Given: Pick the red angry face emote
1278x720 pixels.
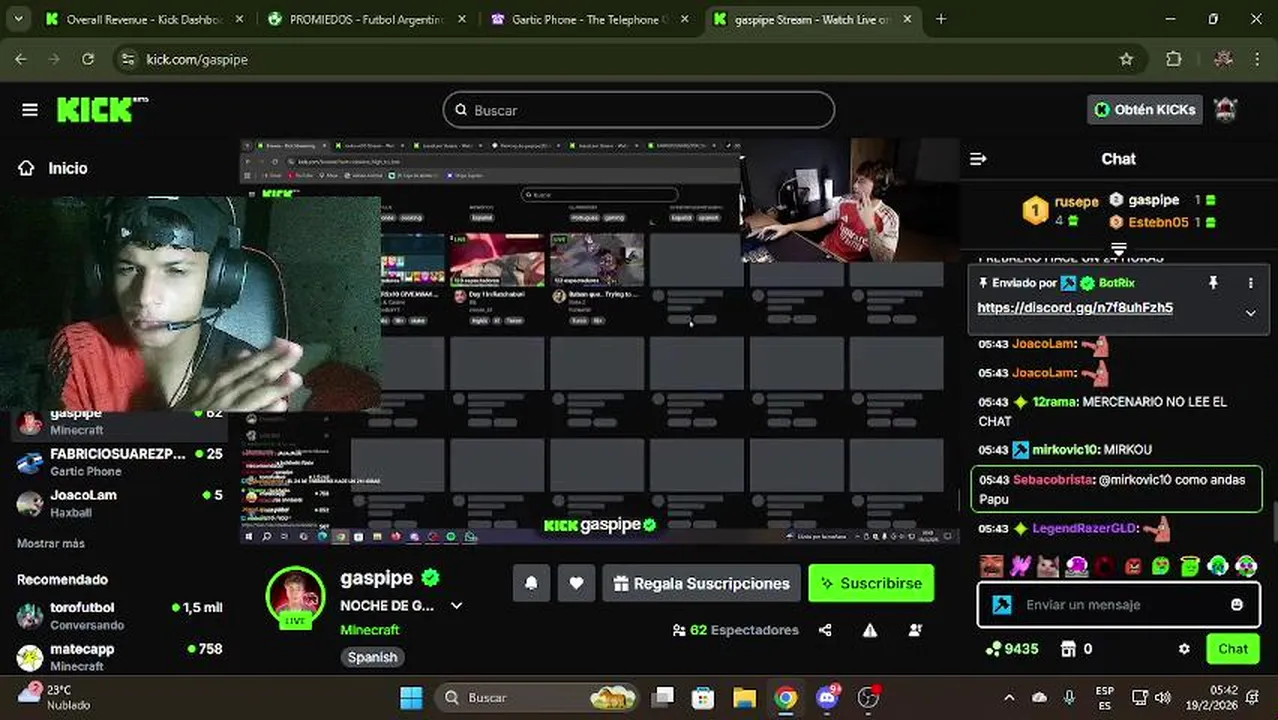Looking at the screenshot, I should point(1133,566).
